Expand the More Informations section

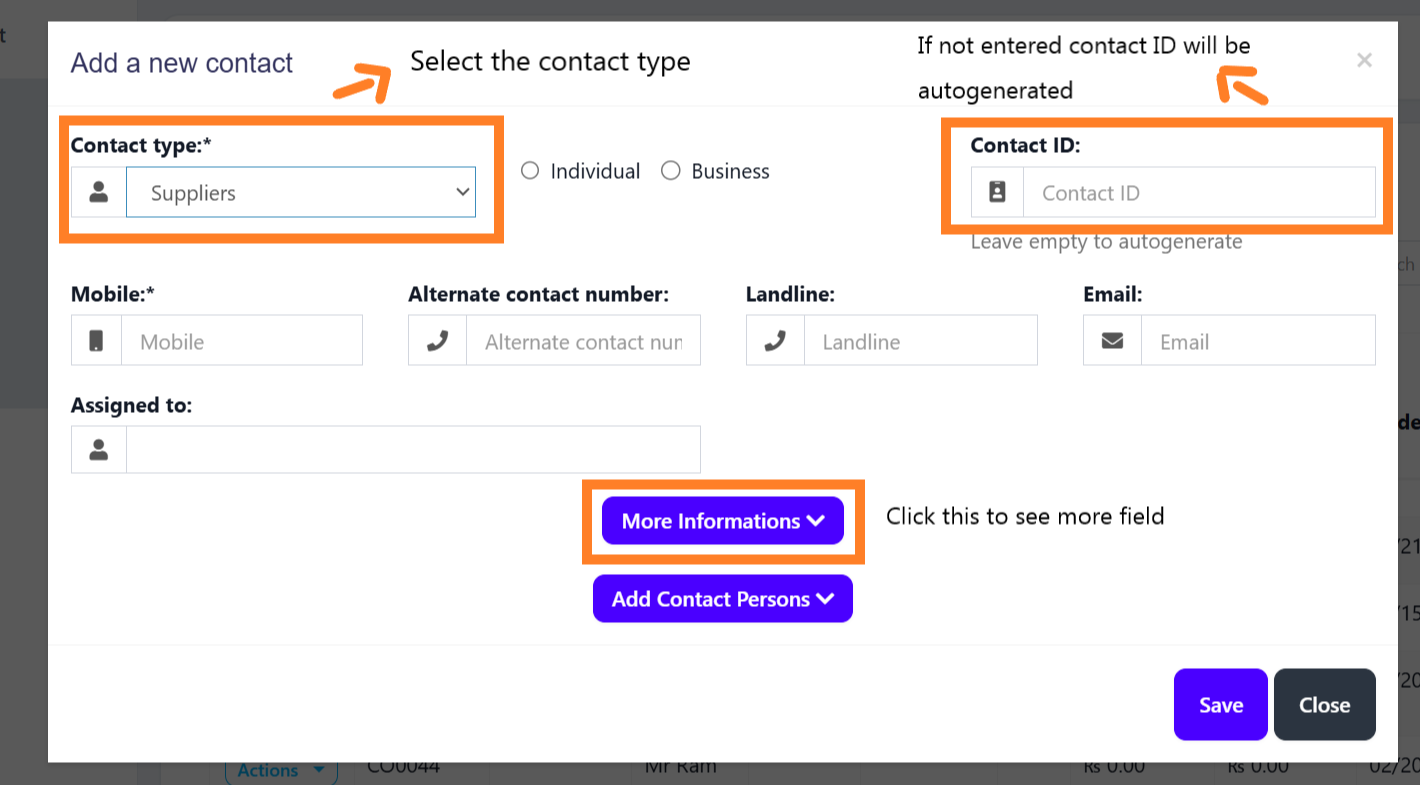point(722,521)
